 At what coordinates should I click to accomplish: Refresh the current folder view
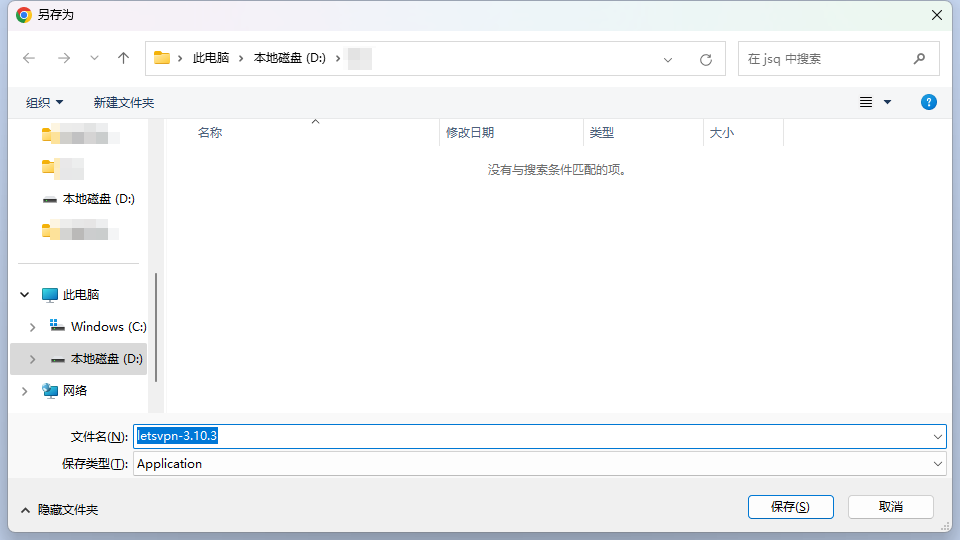pyautogui.click(x=706, y=59)
